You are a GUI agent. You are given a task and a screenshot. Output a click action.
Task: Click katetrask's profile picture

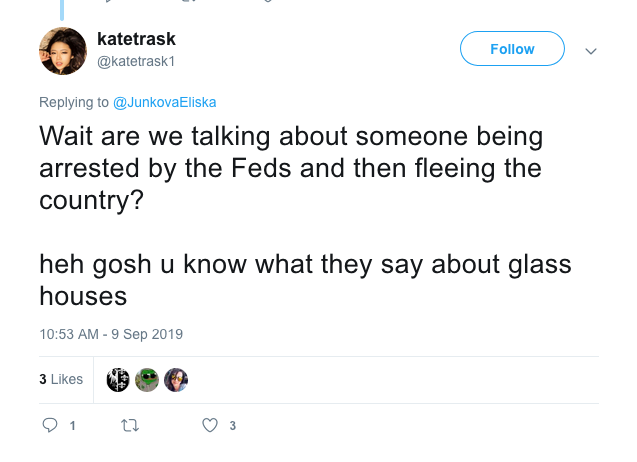(x=62, y=51)
